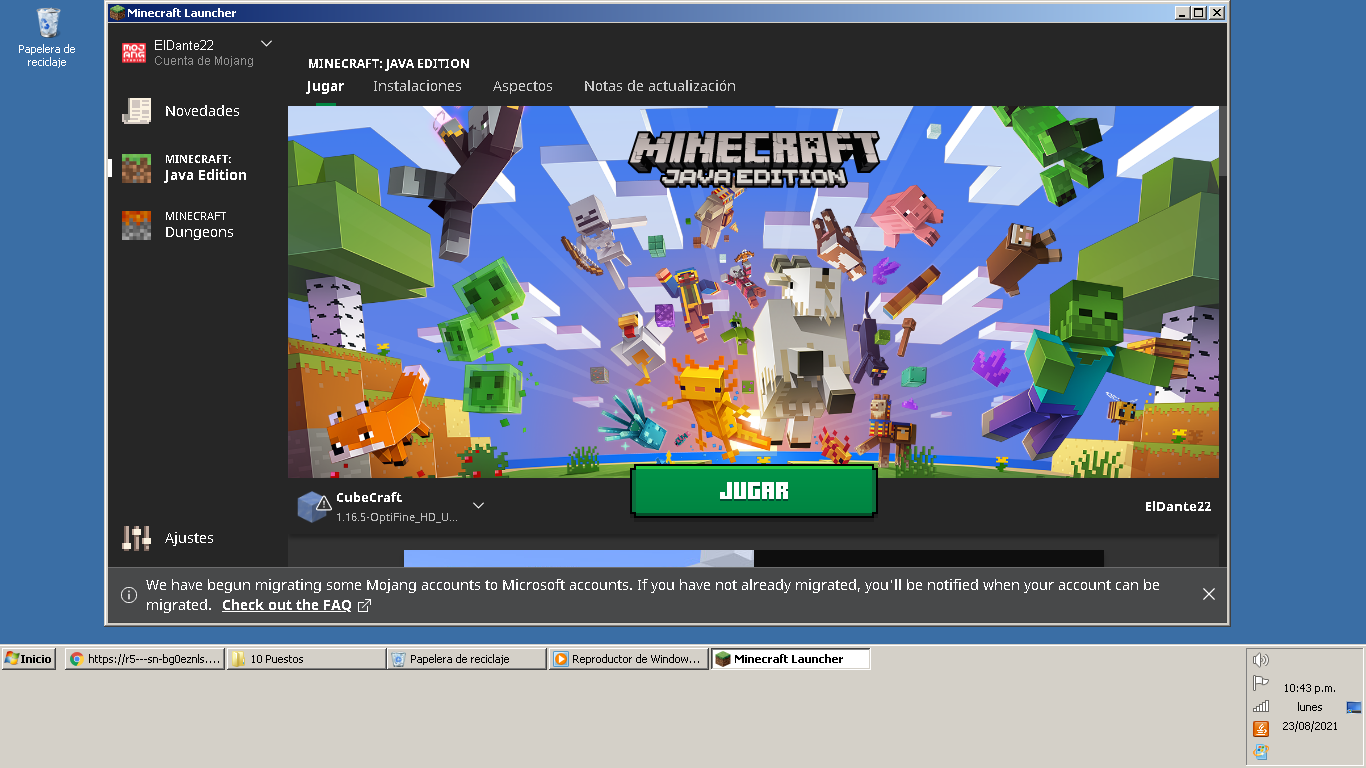Dismiss the Mojang account migration notice
This screenshot has width=1366, height=768.
1208,594
